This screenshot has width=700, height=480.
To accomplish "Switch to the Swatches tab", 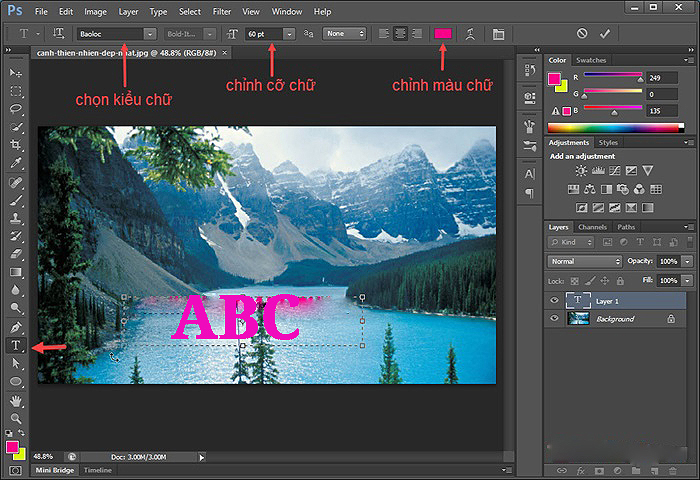I will [591, 60].
